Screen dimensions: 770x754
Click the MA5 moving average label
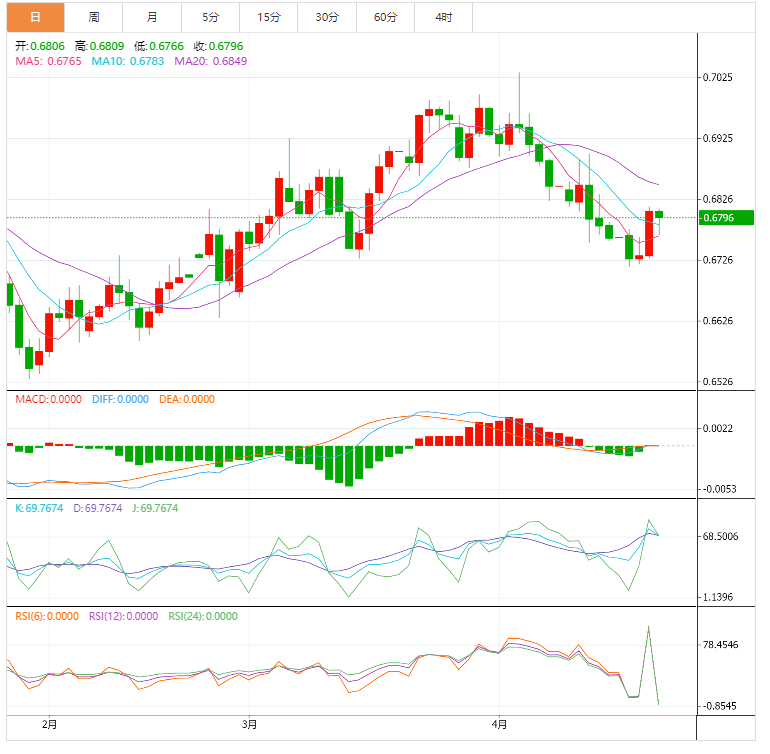47,62
